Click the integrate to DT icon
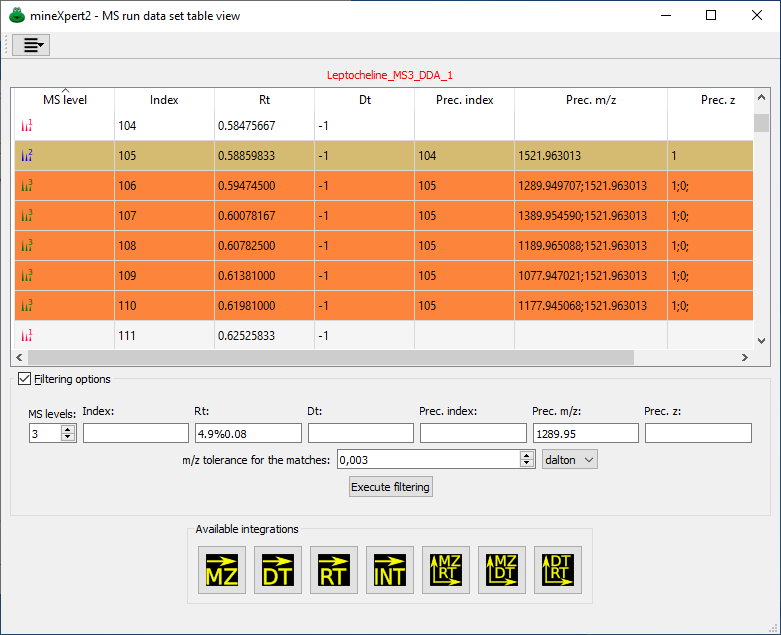 [277, 570]
